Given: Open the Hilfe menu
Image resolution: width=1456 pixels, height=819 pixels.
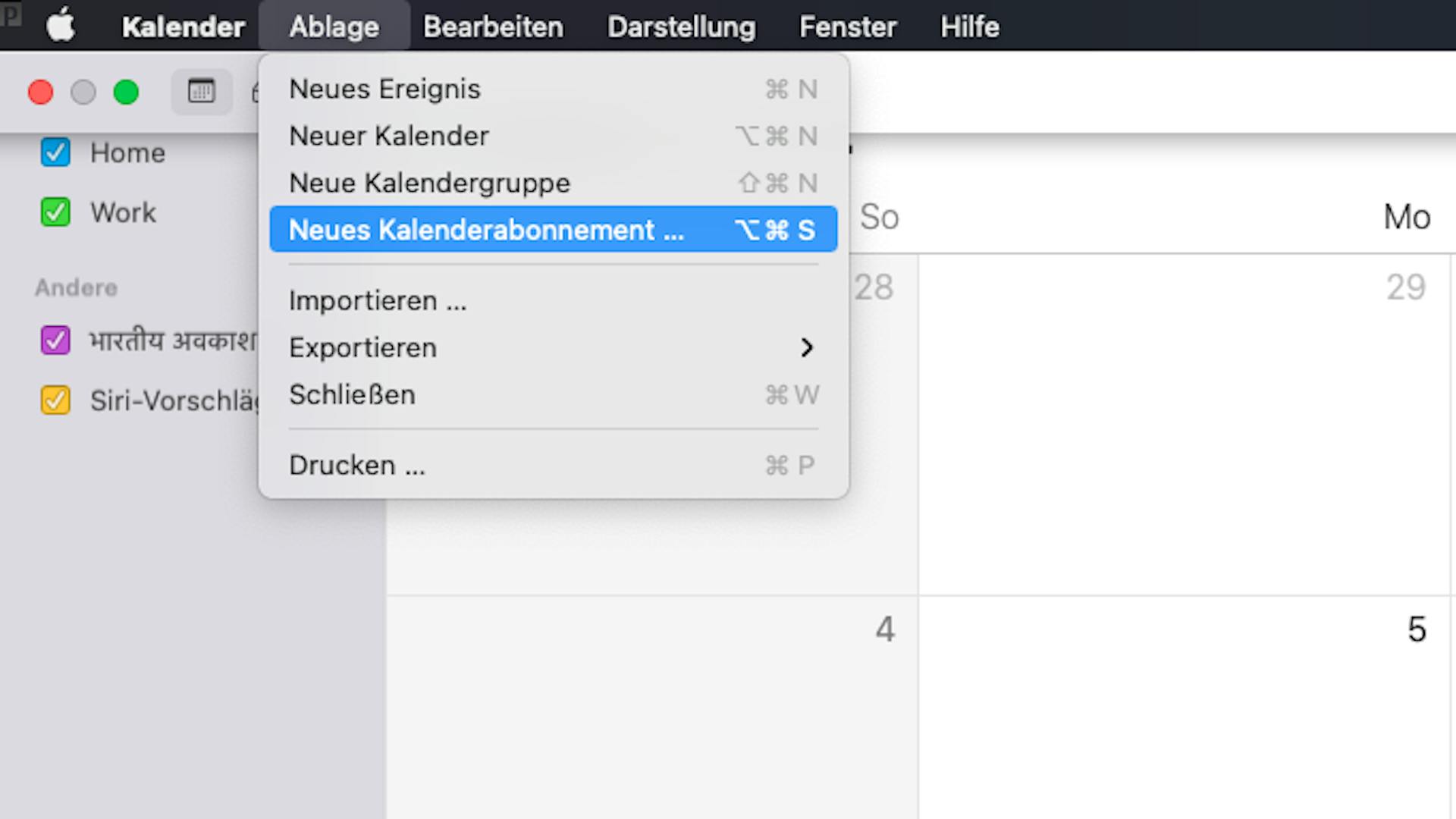Looking at the screenshot, I should 969,27.
